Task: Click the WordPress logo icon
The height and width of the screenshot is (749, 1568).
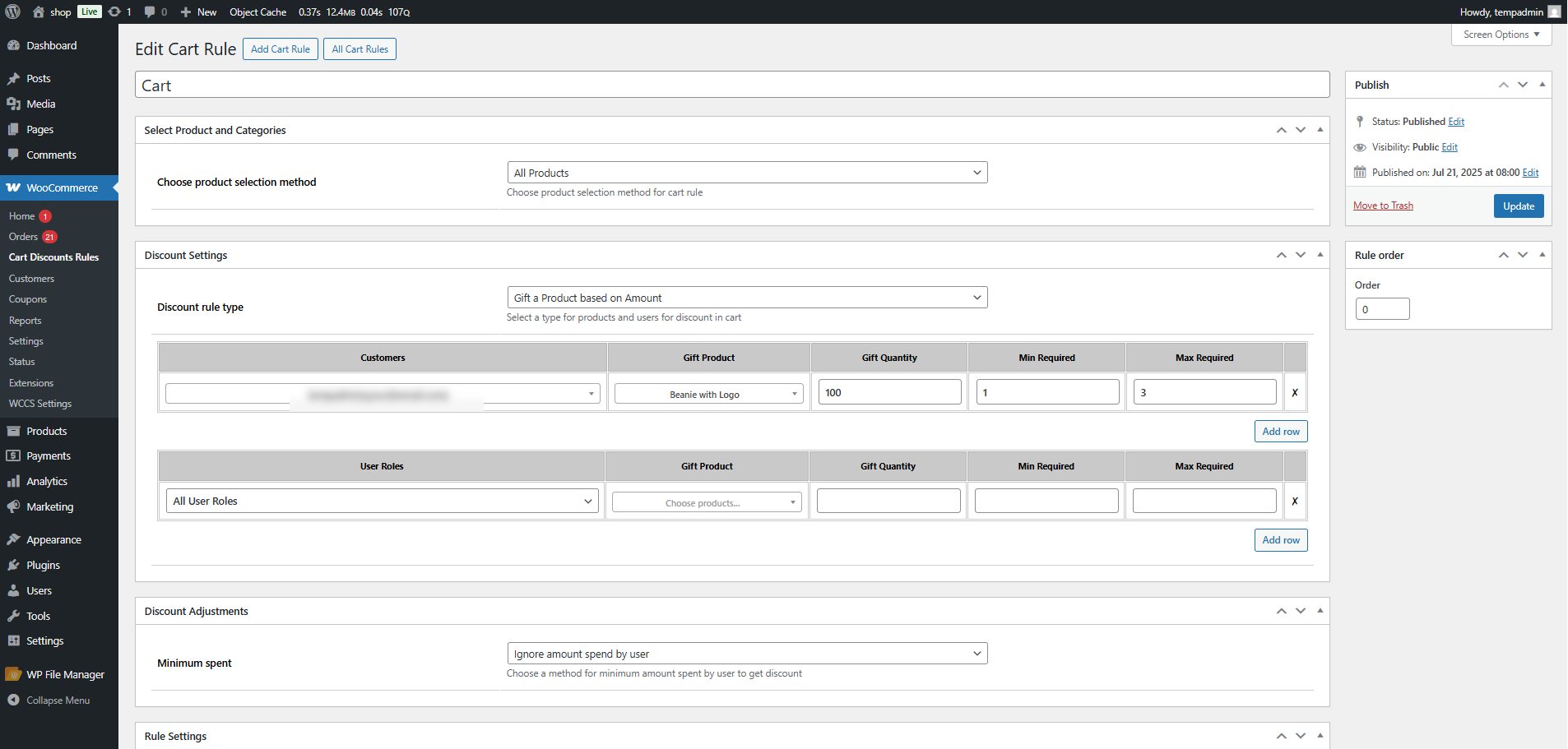Action: pos(13,12)
